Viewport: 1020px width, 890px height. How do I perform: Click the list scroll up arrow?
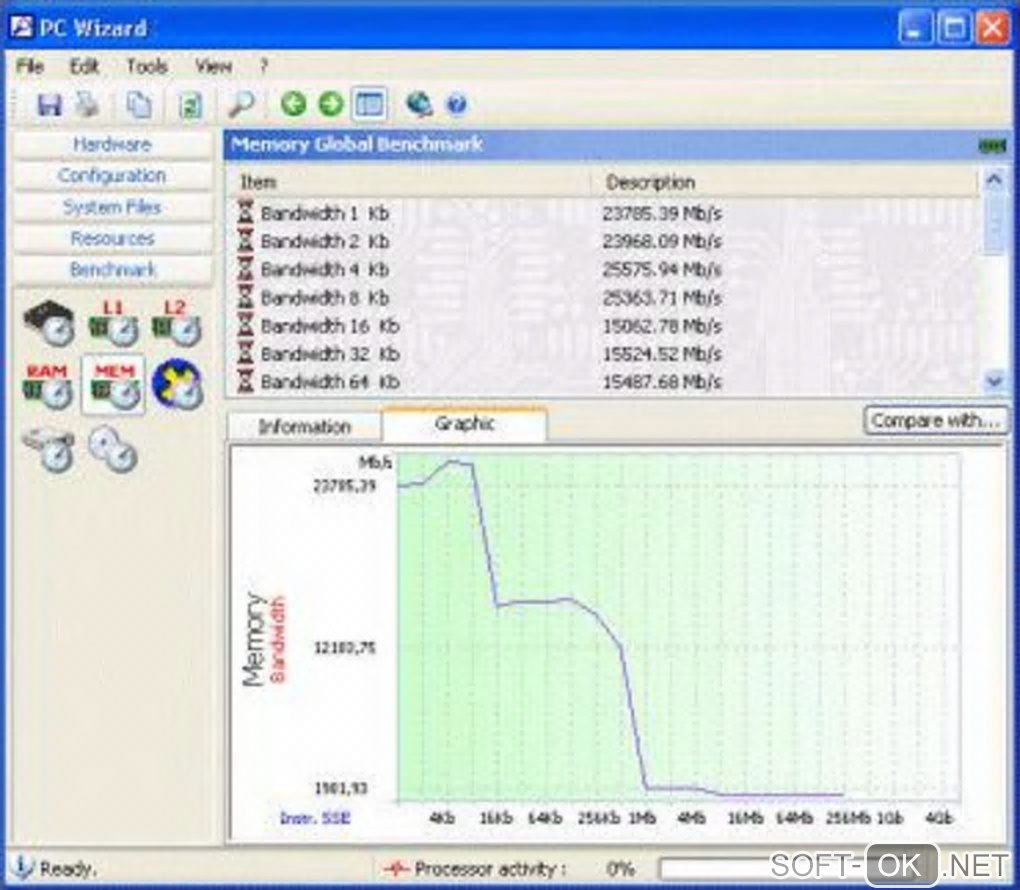pyautogui.click(x=994, y=179)
